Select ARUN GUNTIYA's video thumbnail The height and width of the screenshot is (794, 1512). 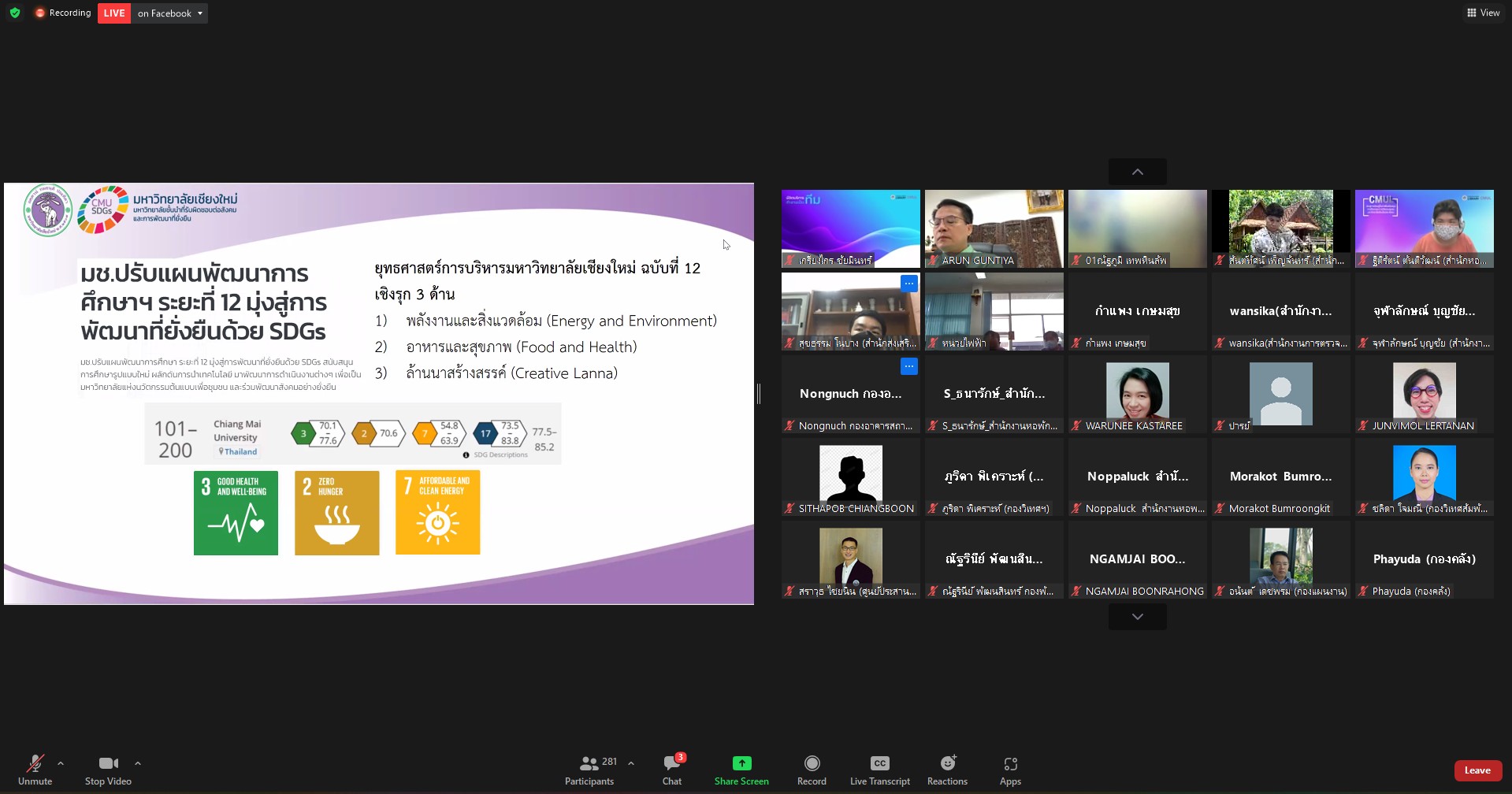(x=994, y=228)
